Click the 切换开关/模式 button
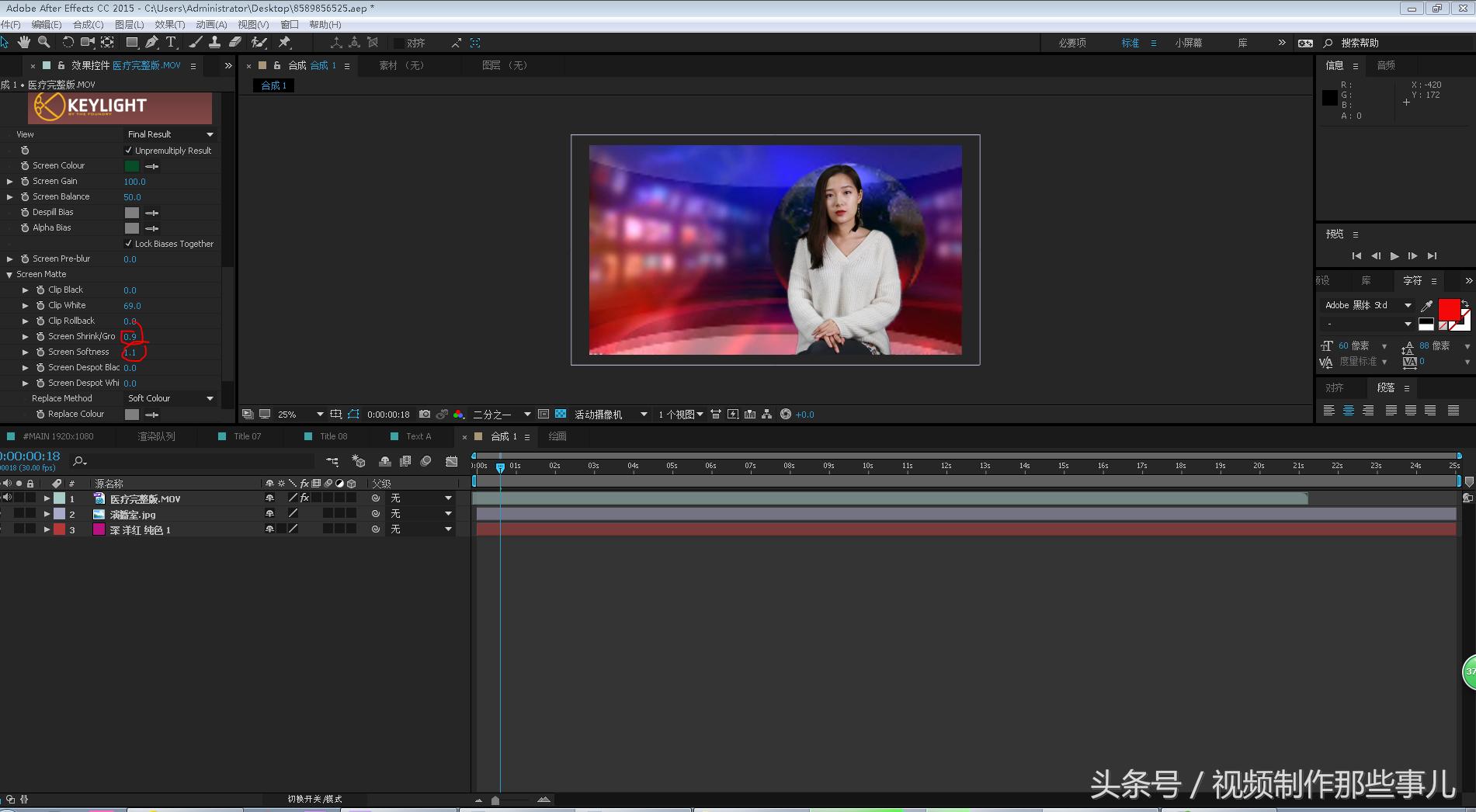The height and width of the screenshot is (812, 1476). pyautogui.click(x=314, y=799)
